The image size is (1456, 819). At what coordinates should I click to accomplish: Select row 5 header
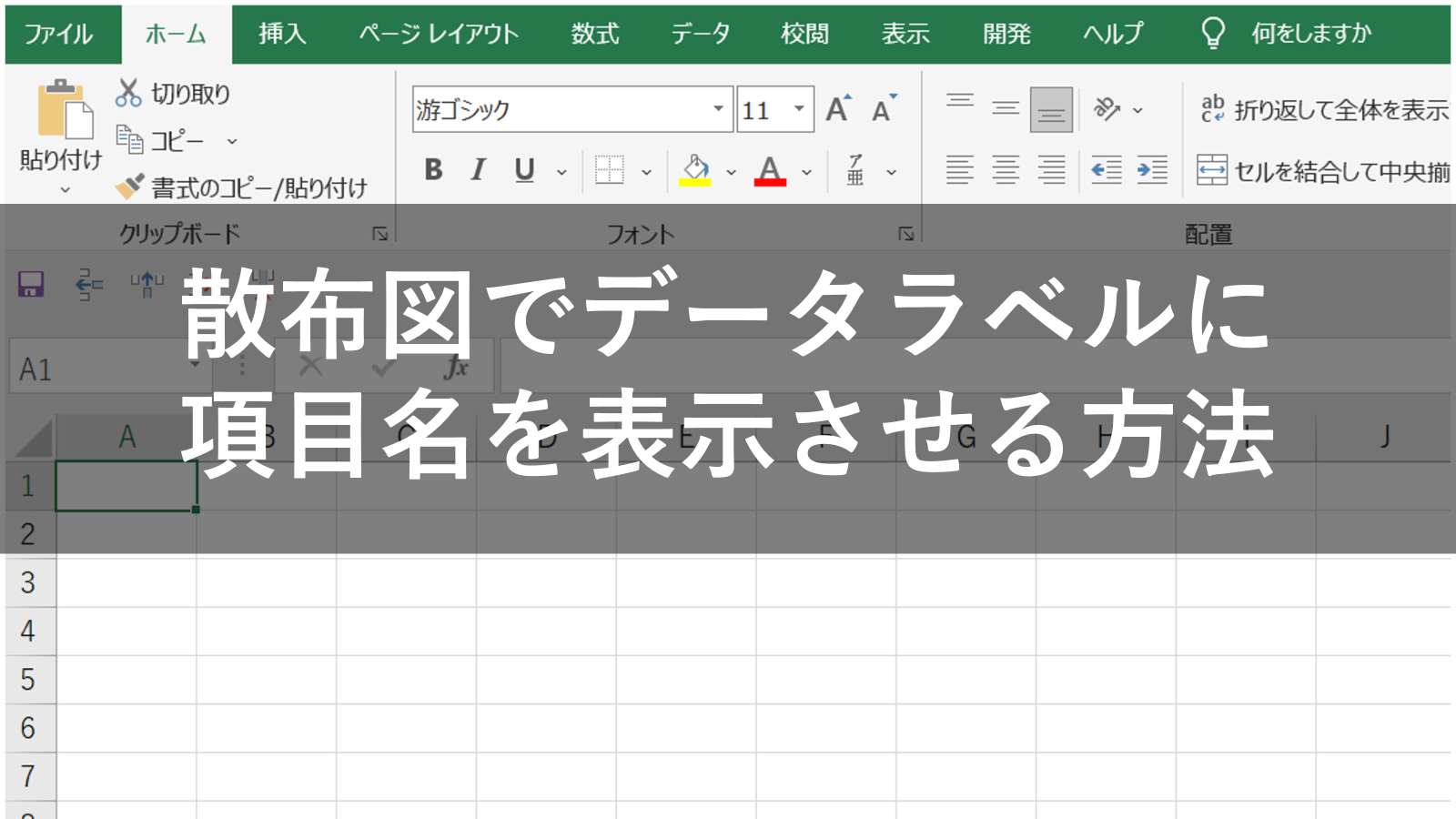click(28, 680)
